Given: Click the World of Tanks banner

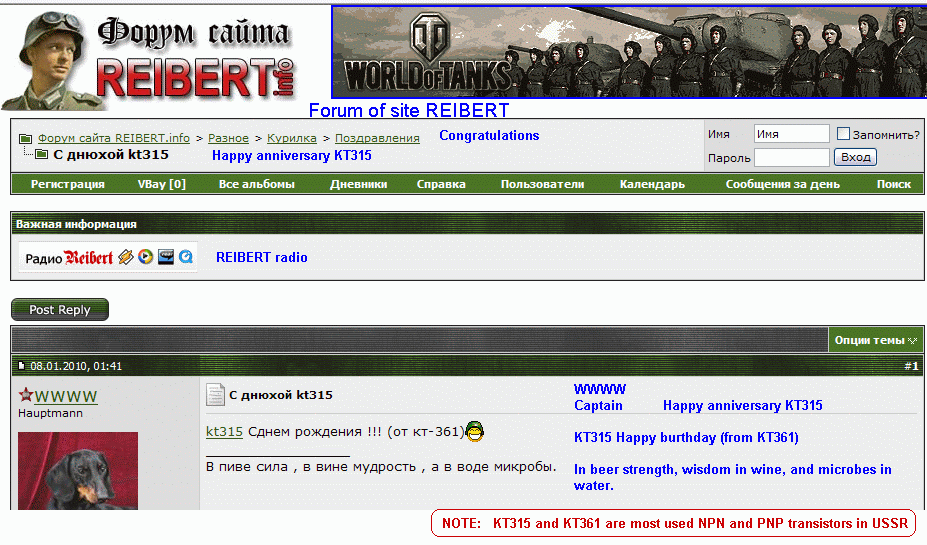Looking at the screenshot, I should [629, 52].
